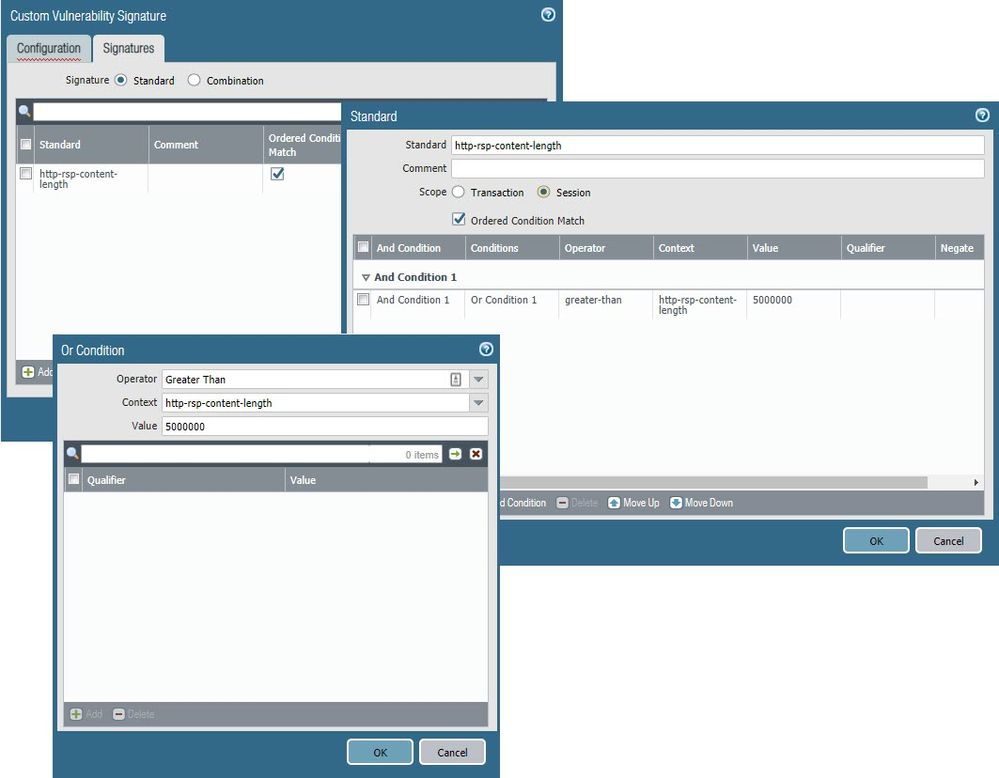
Task: Click Add qualifier in Or Condition dialog
Action: tap(86, 714)
